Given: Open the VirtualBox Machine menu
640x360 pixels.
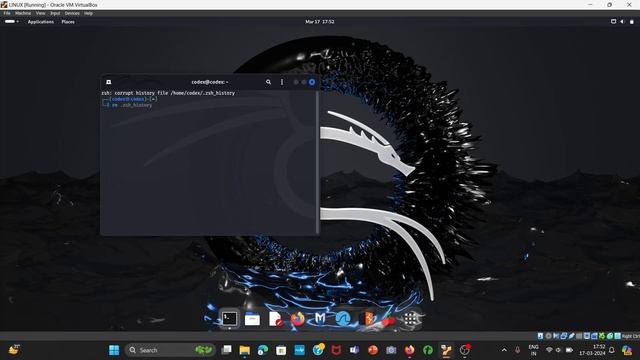Looking at the screenshot, I should pos(23,13).
